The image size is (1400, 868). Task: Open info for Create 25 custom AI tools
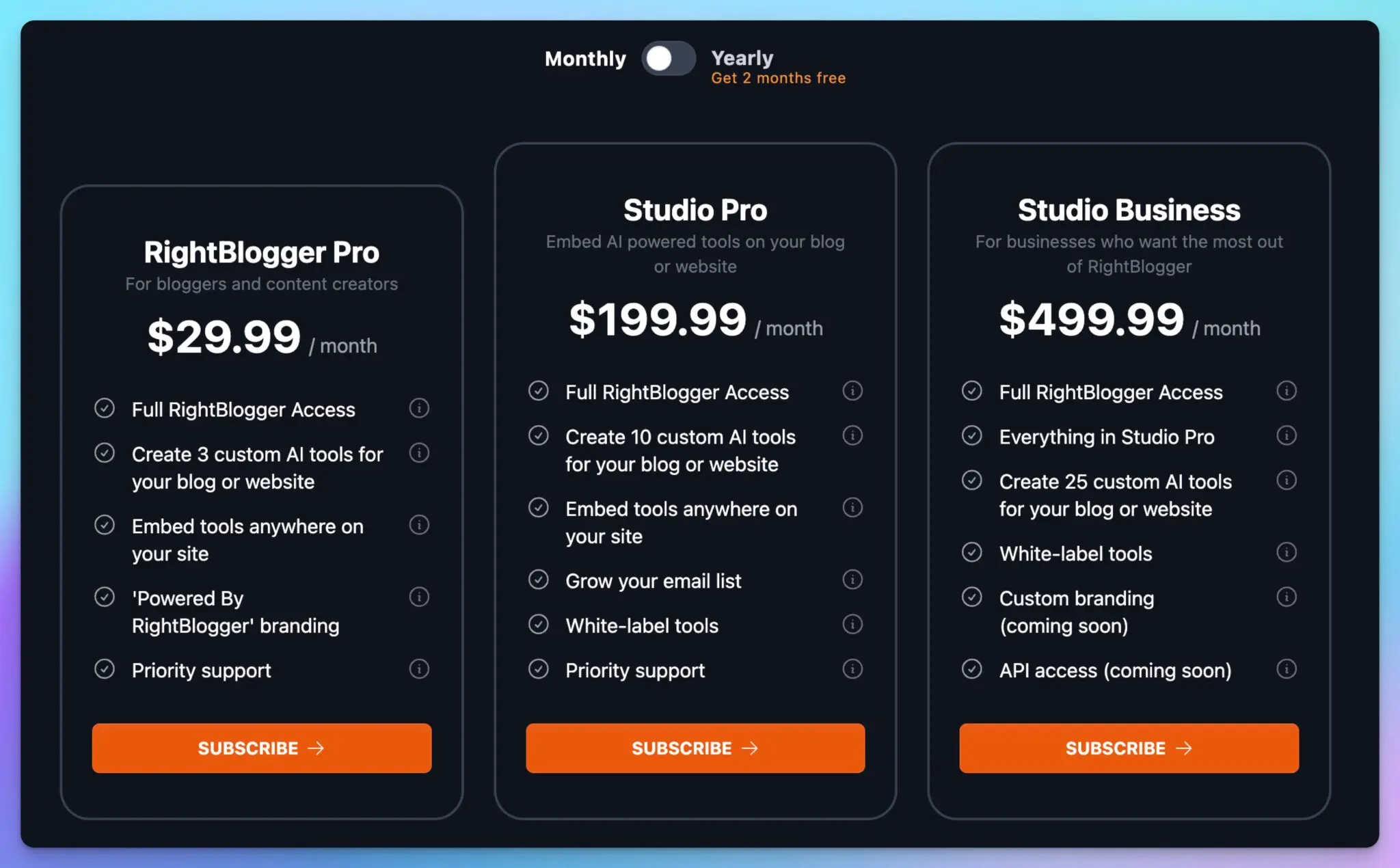coord(1287,480)
